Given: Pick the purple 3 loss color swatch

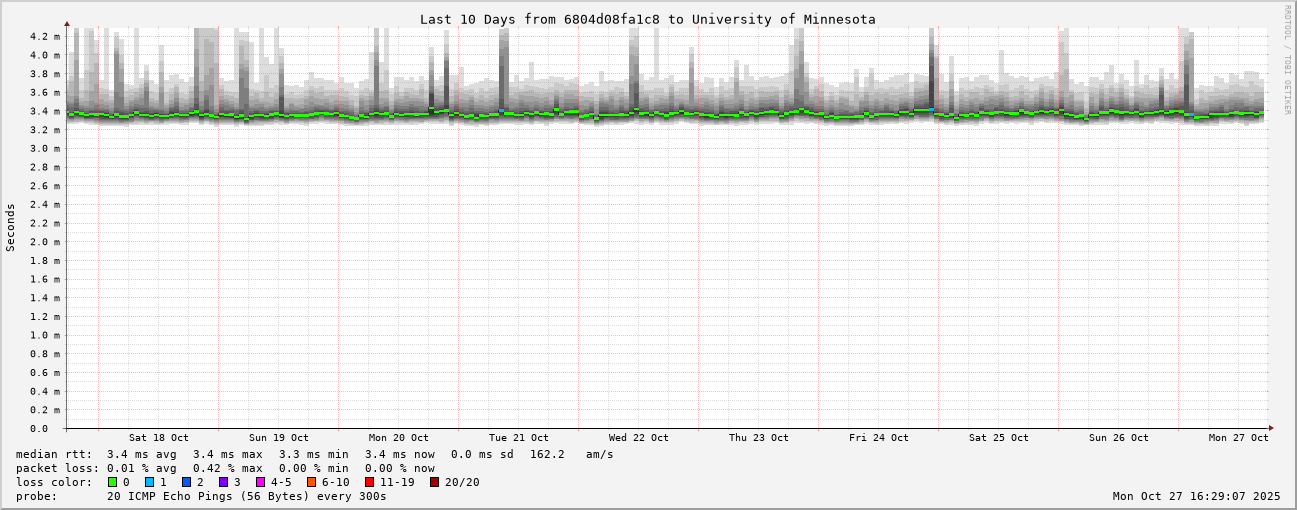Looking at the screenshot, I should 224,482.
